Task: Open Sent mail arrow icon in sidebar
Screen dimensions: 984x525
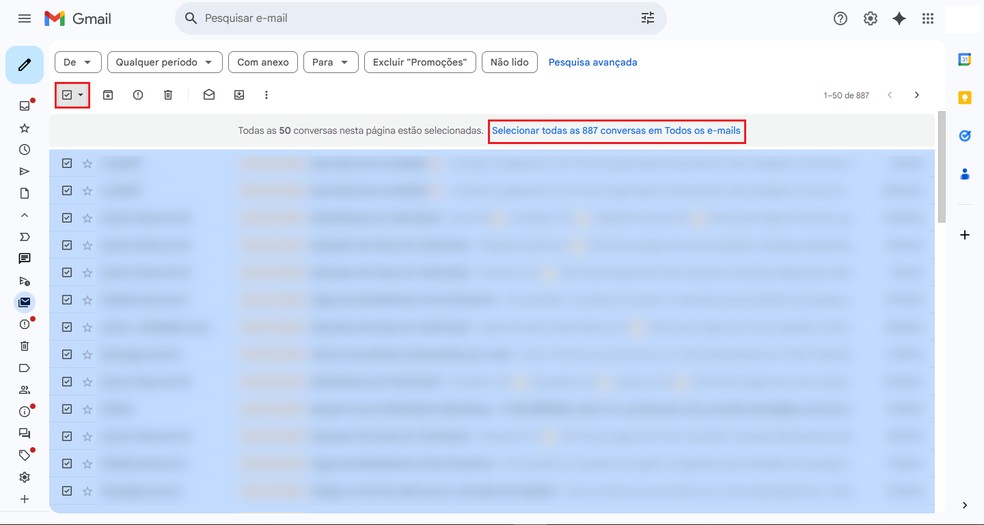Action: (x=24, y=171)
